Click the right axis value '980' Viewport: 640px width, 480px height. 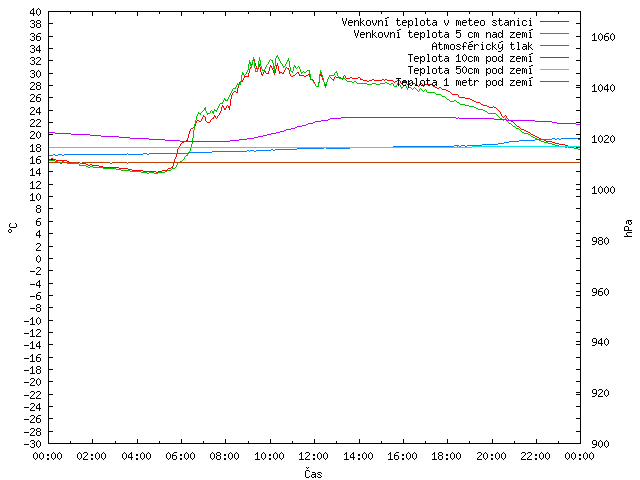coord(600,241)
